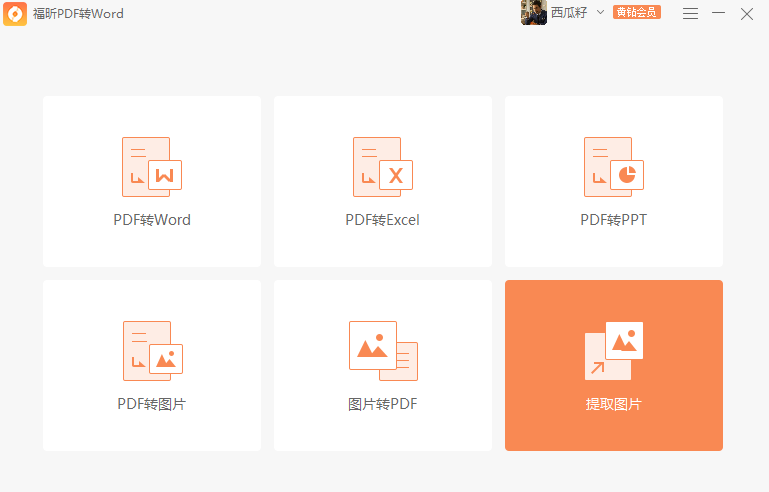This screenshot has height=492, width=769.
Task: Select the 图片转PDF text label
Action: [x=382, y=404]
